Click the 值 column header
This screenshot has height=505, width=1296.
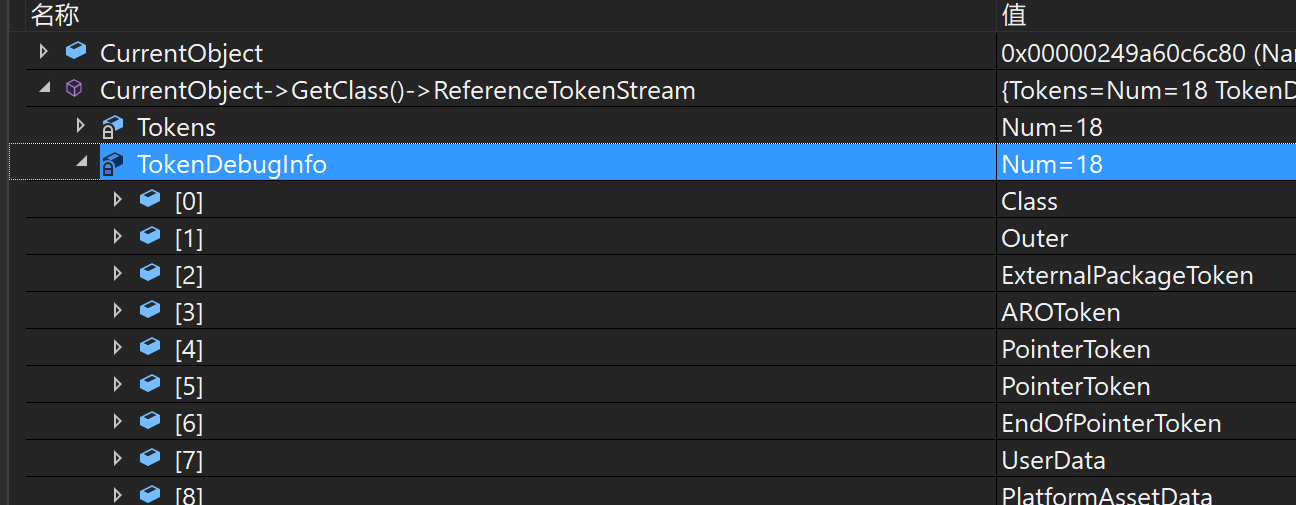(x=1014, y=15)
